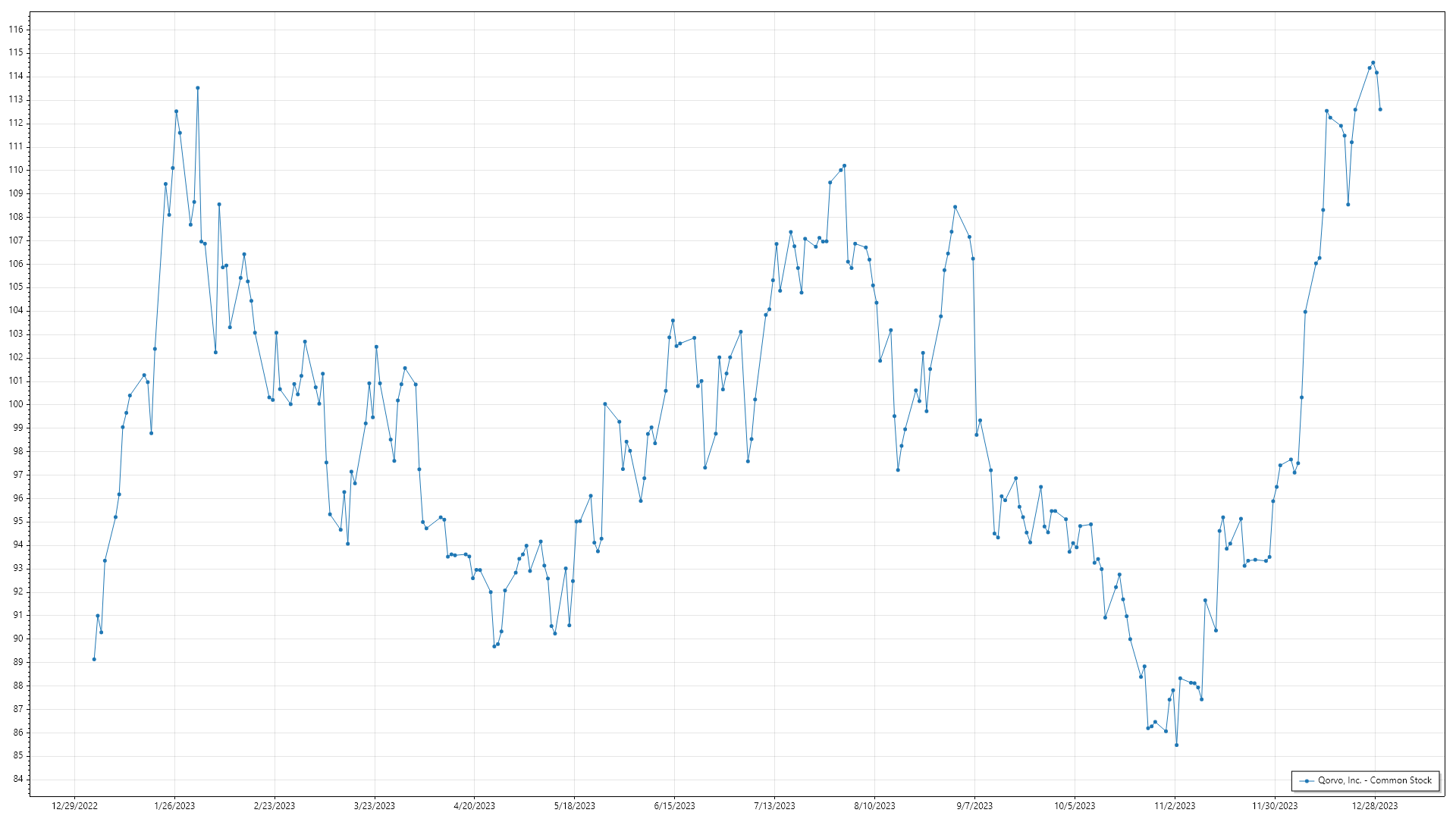Screen dimensions: 1456x819
Task: Click the first data point of the series
Action: (x=94, y=659)
